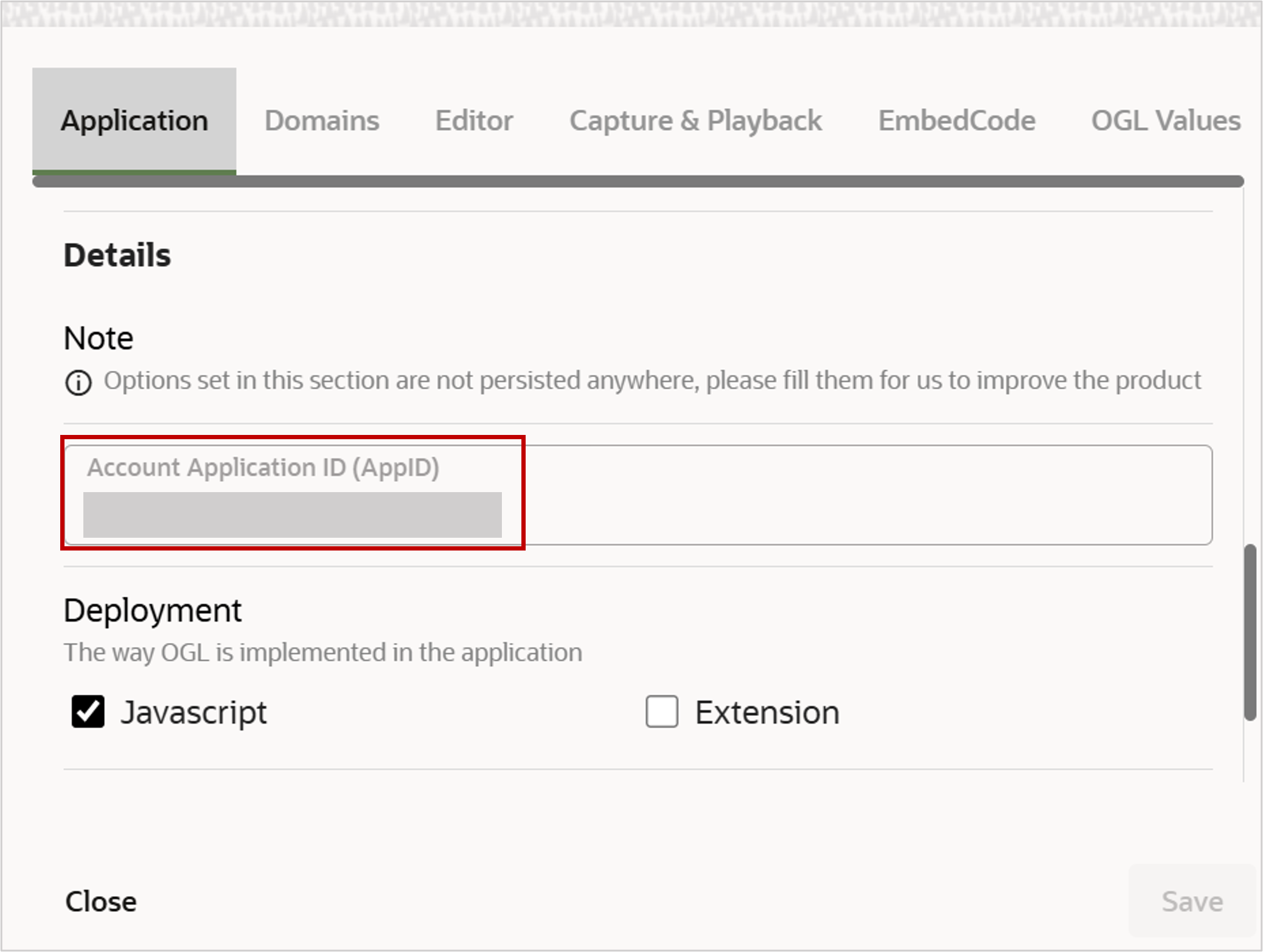The image size is (1263, 952).
Task: Enable the Extension deployment checkbox
Action: (661, 711)
